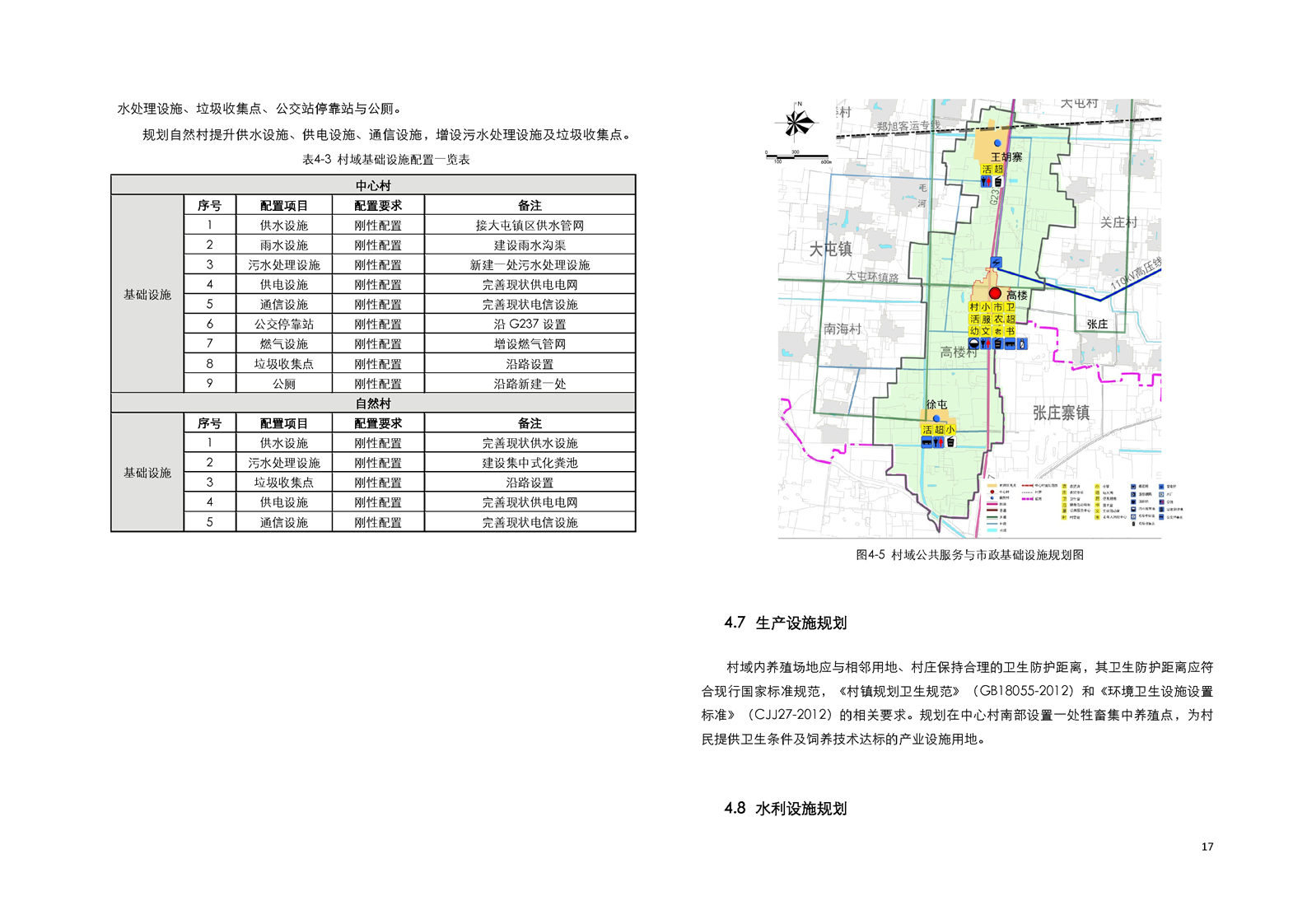Click the 4.7 生产设施规划 heading
The width and height of the screenshot is (1307, 924).
pos(785,623)
